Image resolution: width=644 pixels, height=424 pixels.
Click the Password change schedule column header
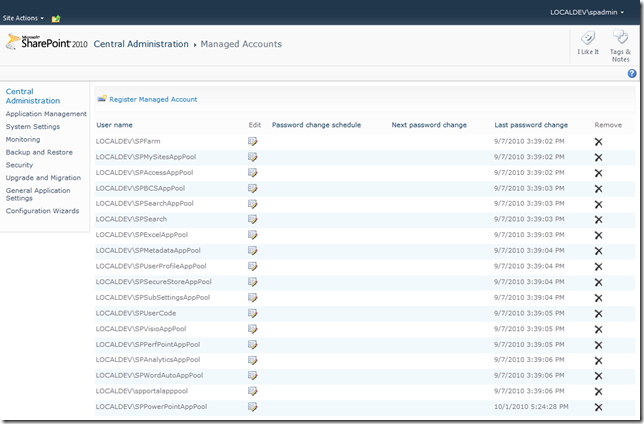pyautogui.click(x=316, y=125)
